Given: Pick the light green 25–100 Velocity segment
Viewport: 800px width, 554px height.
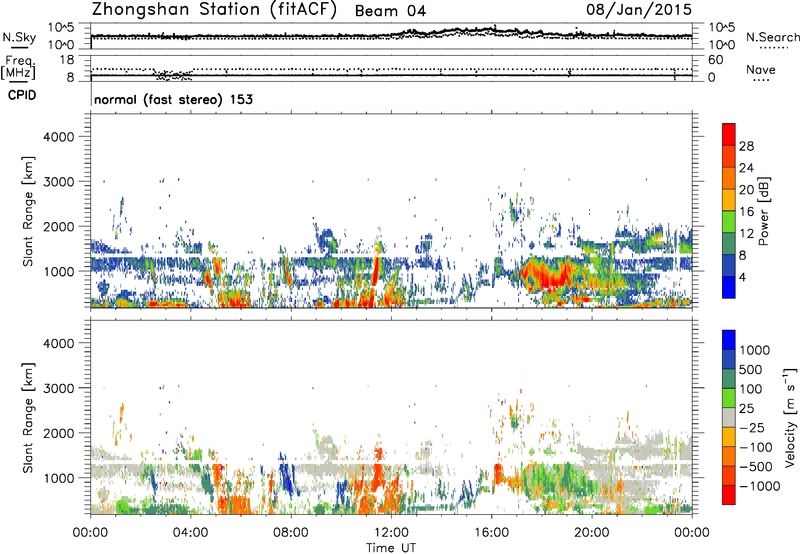Looking at the screenshot, I should coord(729,398).
